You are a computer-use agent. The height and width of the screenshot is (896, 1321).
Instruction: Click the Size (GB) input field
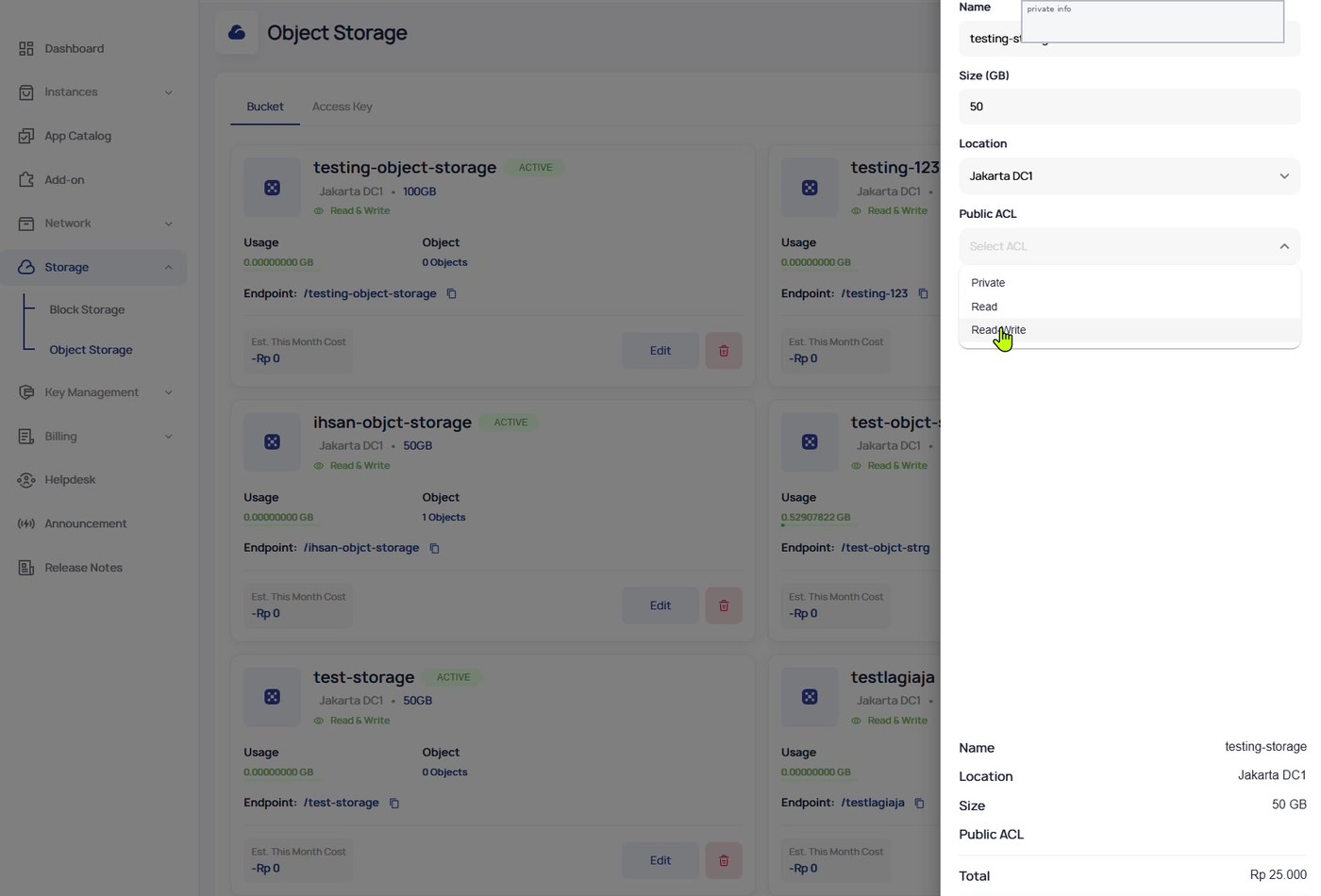[1129, 107]
